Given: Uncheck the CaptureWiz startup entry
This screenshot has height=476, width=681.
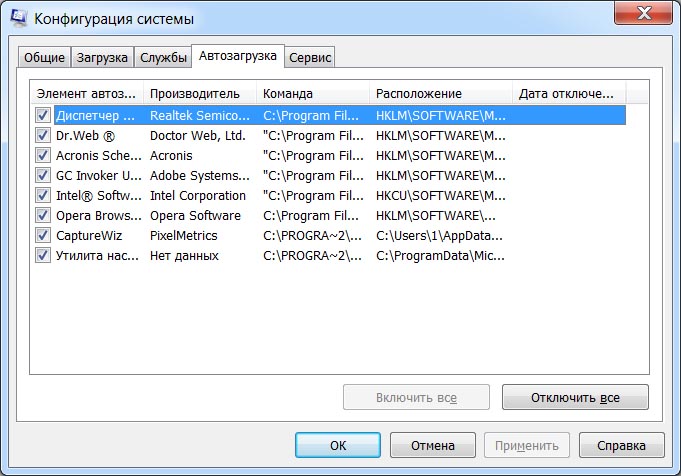Looking at the screenshot, I should pos(42,235).
